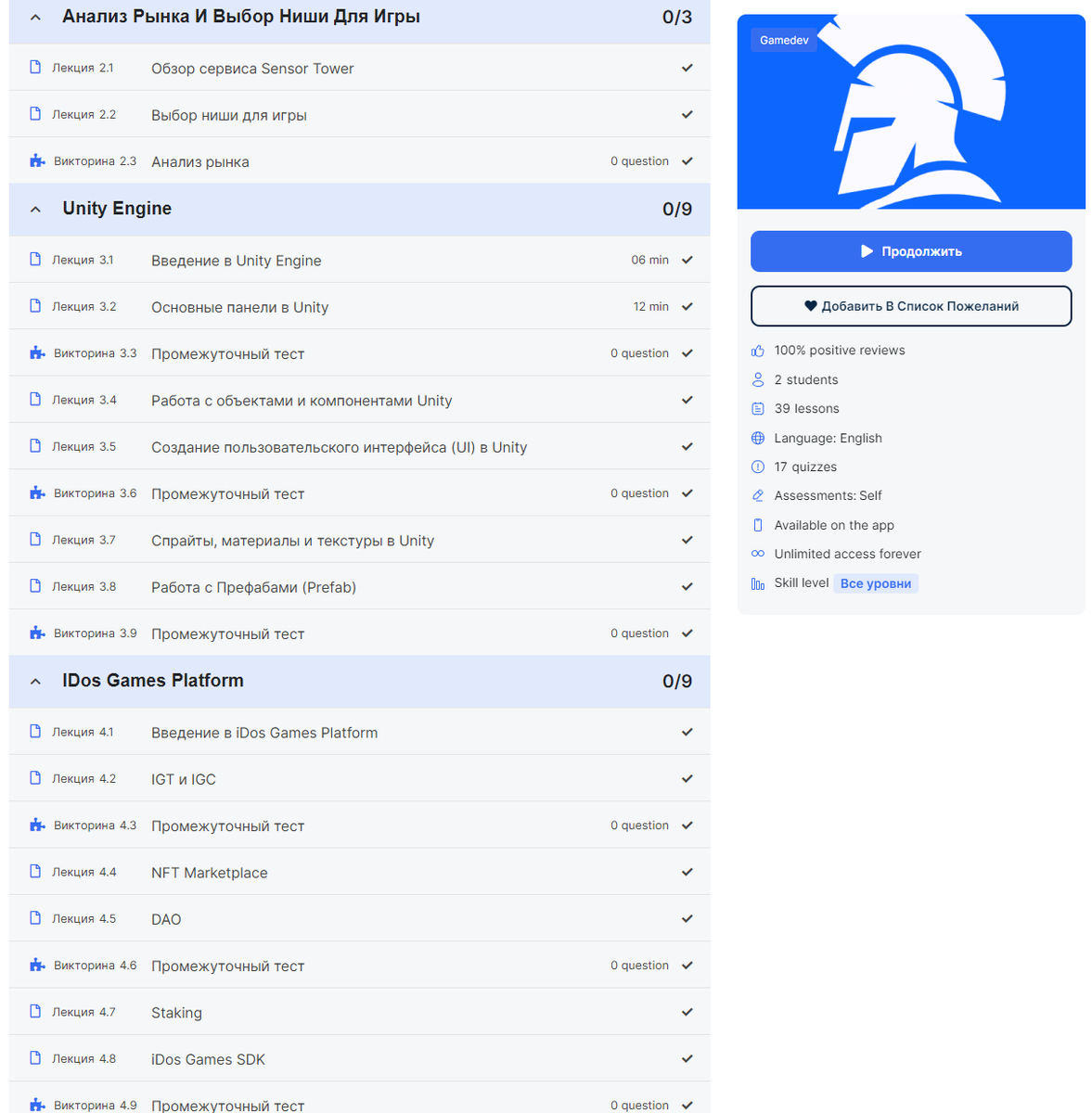This screenshot has width=1092, height=1113.
Task: Click the 0/3 counter of Анализ Рынка section
Action: [677, 17]
